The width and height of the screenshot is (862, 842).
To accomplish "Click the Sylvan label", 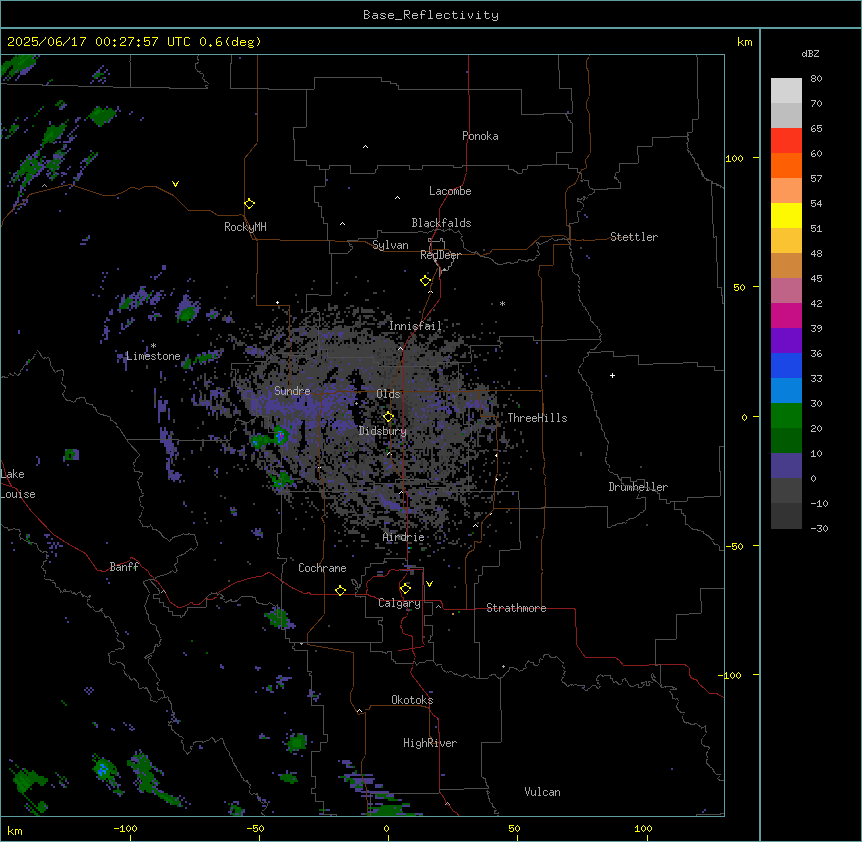I will [x=390, y=245].
